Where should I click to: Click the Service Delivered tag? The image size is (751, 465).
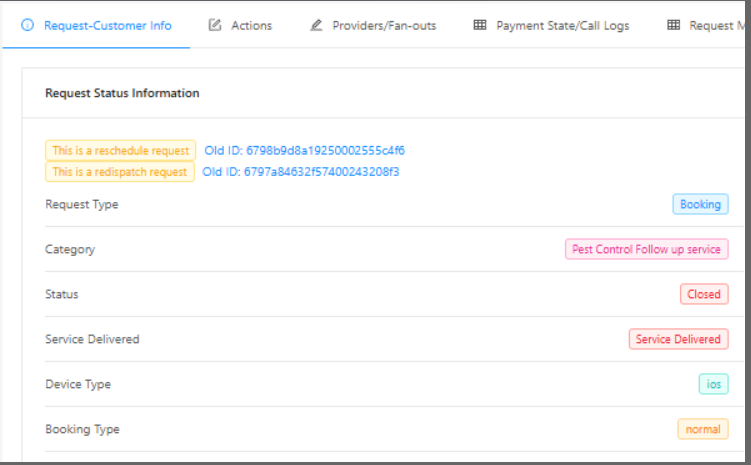point(677,339)
